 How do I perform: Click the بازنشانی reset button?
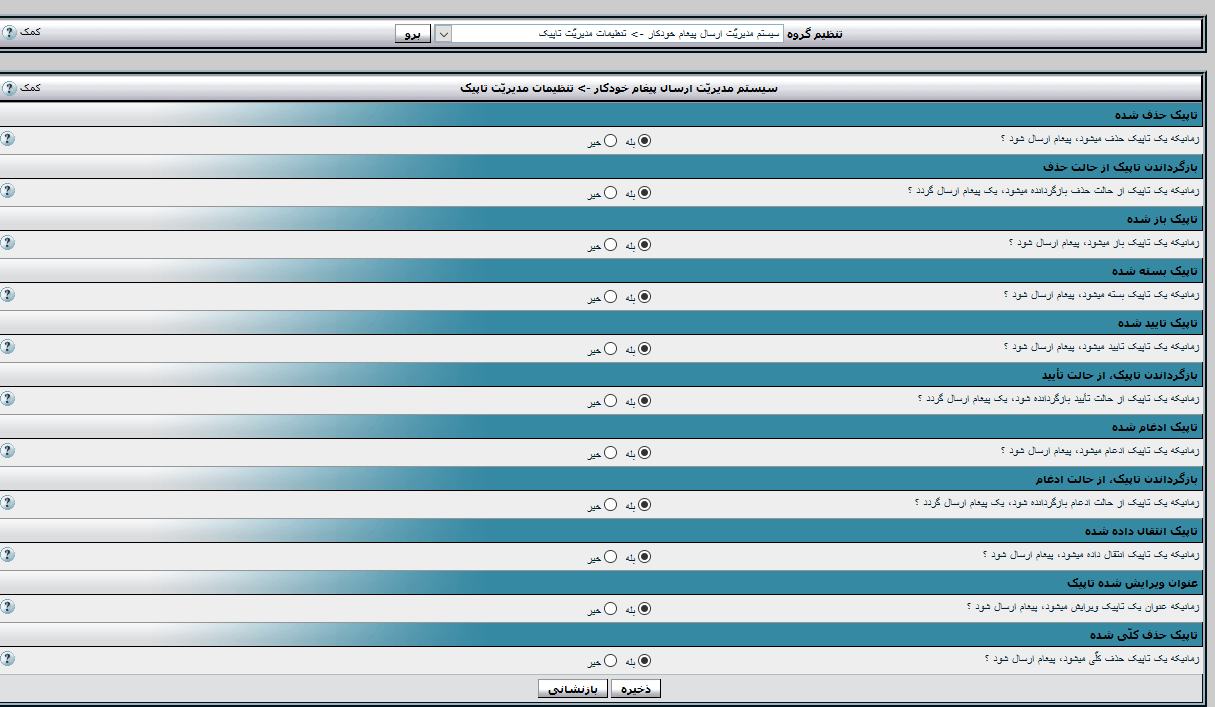(x=573, y=689)
